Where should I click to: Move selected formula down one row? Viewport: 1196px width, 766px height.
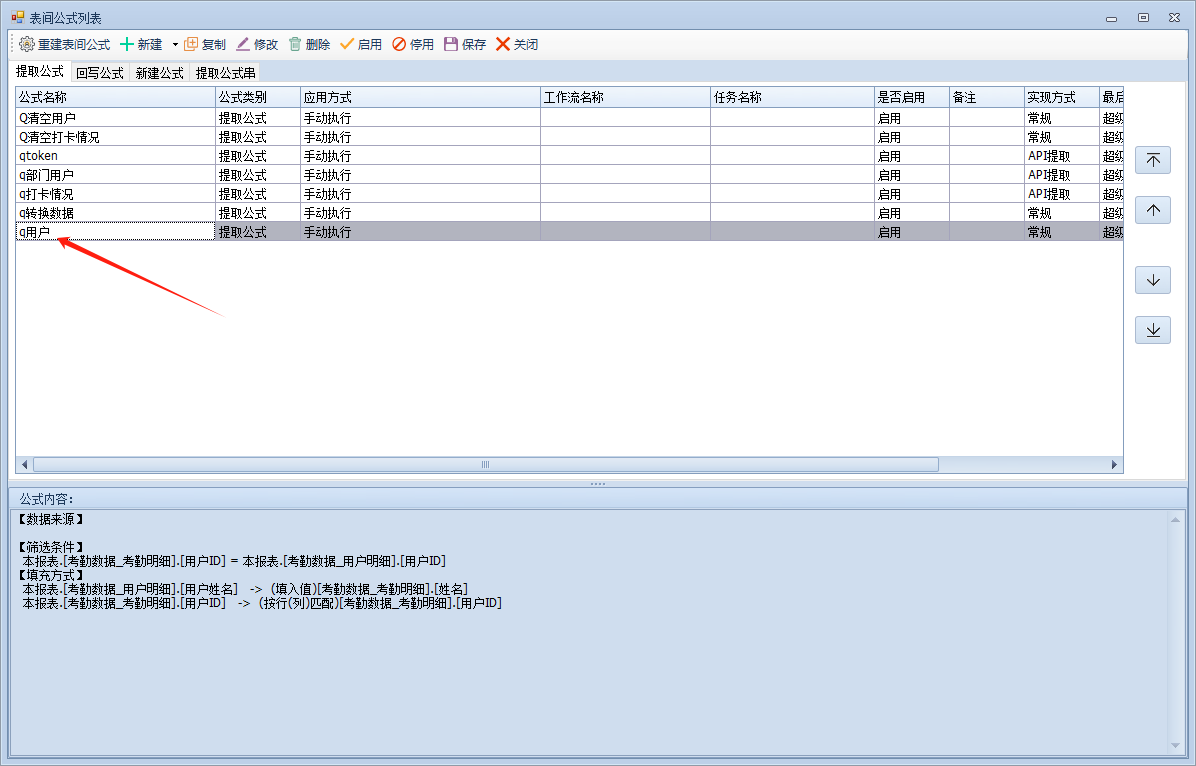coord(1152,280)
